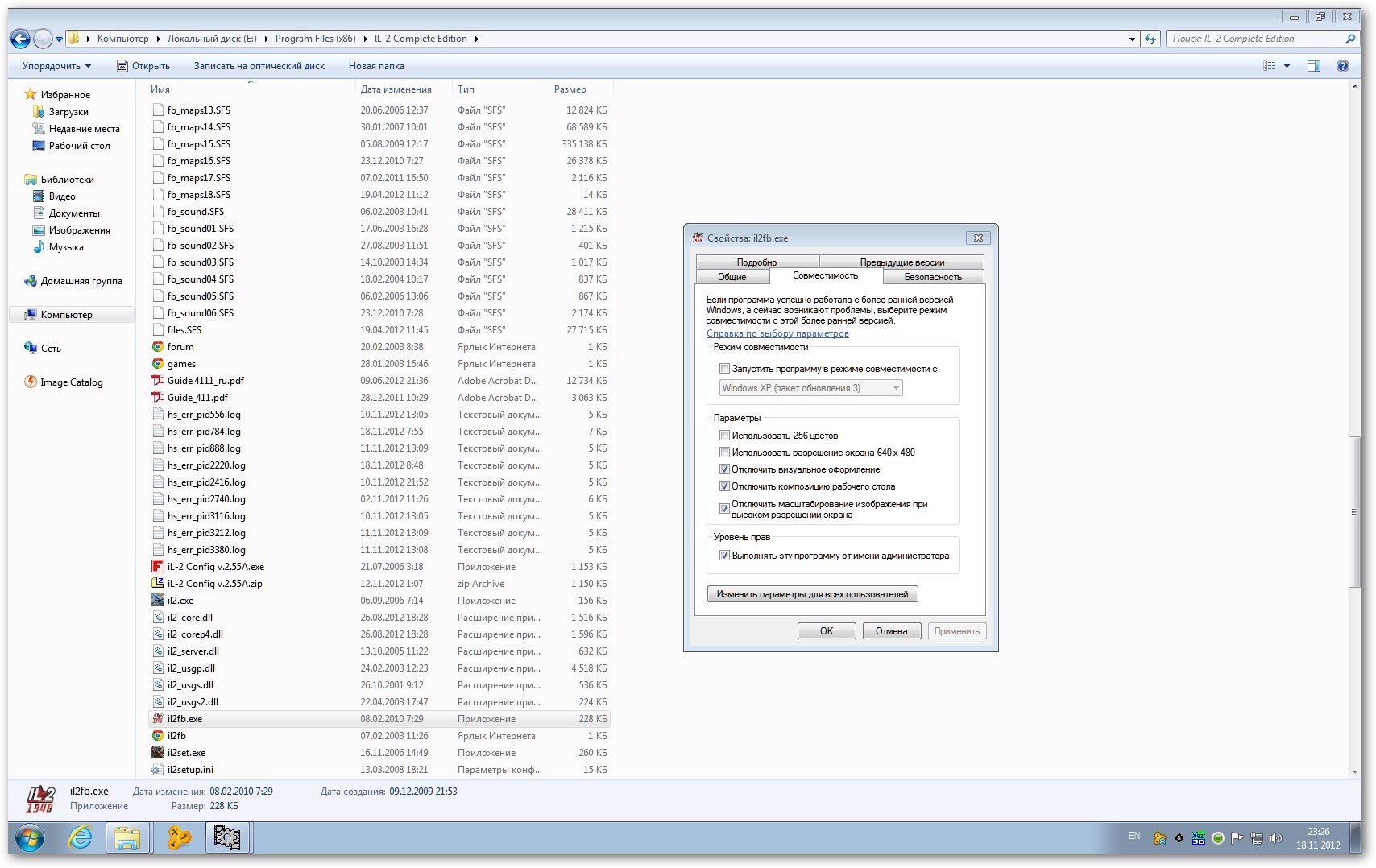Viewport: 1376px width, 868px height.
Task: Switch to the Безопасность tab
Action: pyautogui.click(x=933, y=277)
